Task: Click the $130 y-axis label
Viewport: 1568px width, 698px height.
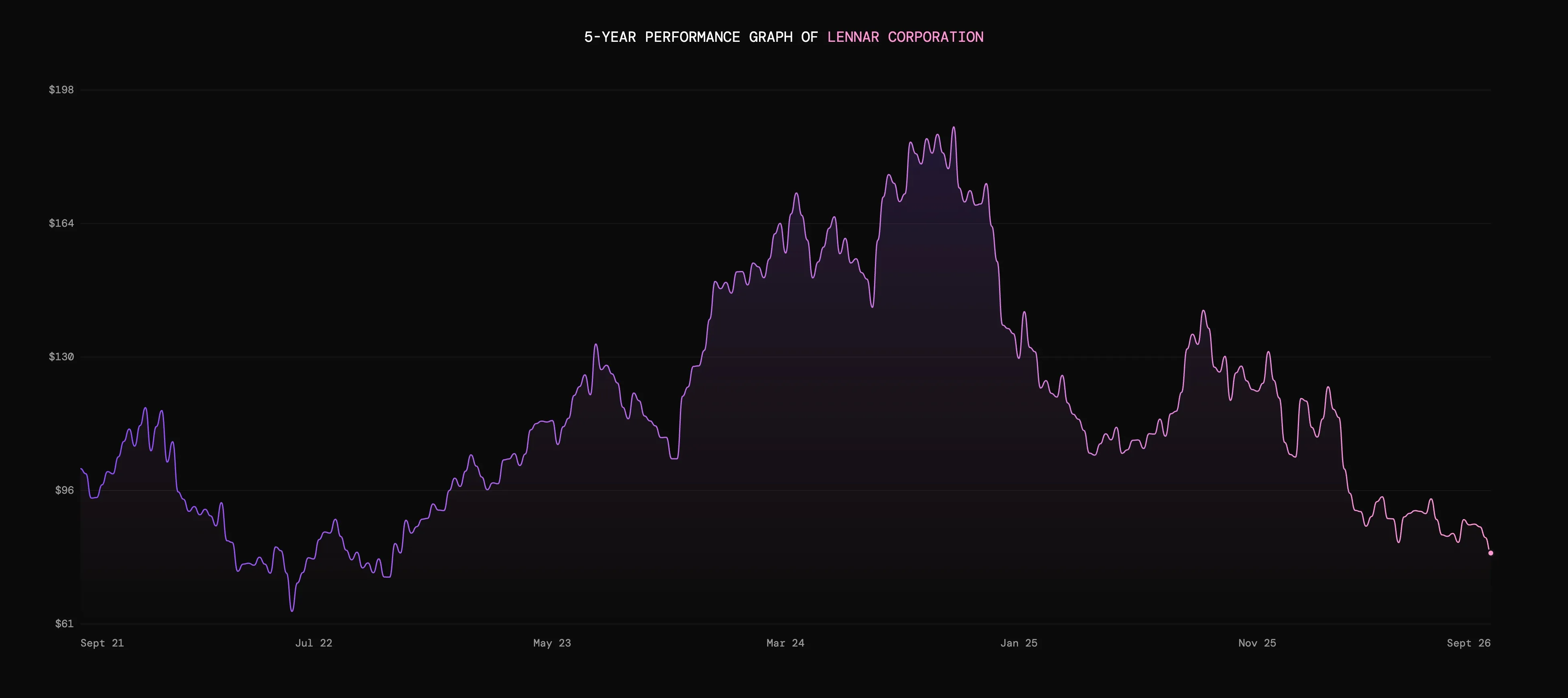Action: click(61, 357)
